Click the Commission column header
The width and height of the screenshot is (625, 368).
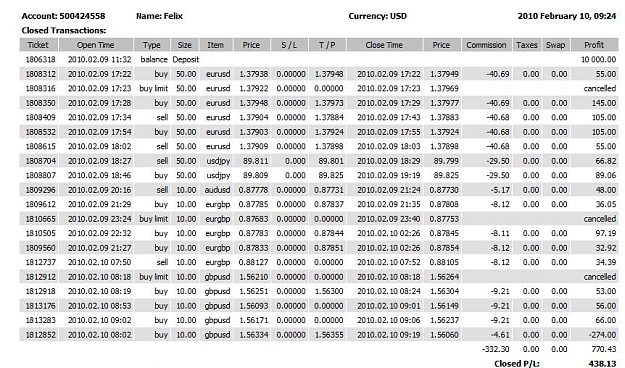[486, 45]
